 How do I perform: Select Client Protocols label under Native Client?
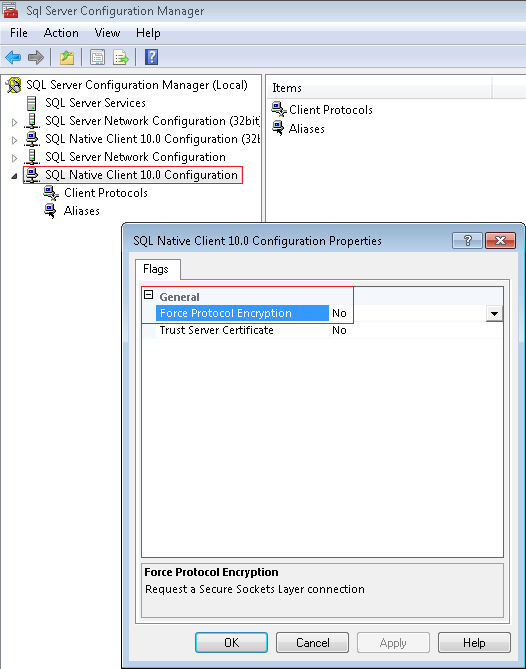point(106,193)
